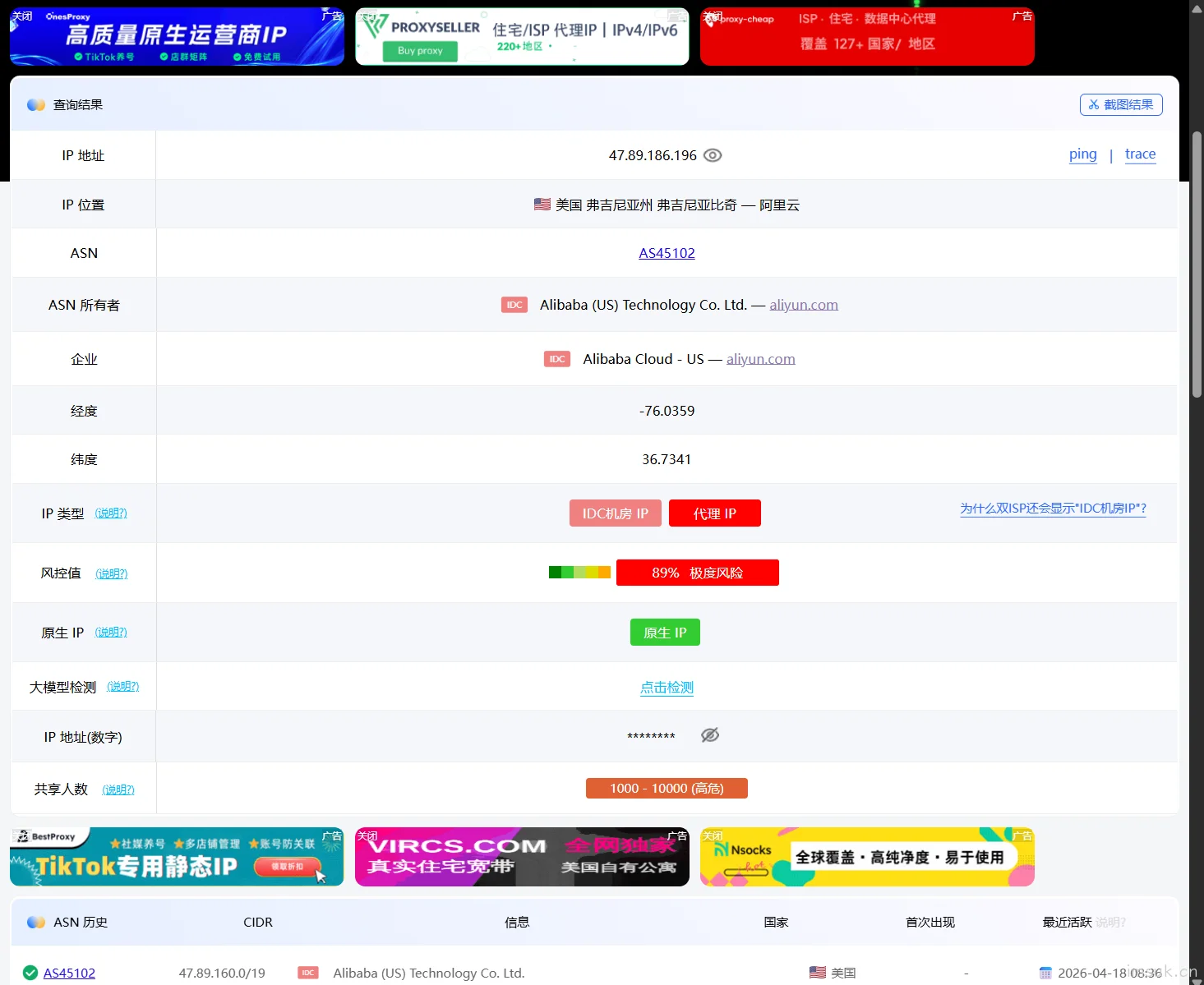Open 说明 help link beside 大模型检测
This screenshot has height=985, width=1204.
pos(123,686)
